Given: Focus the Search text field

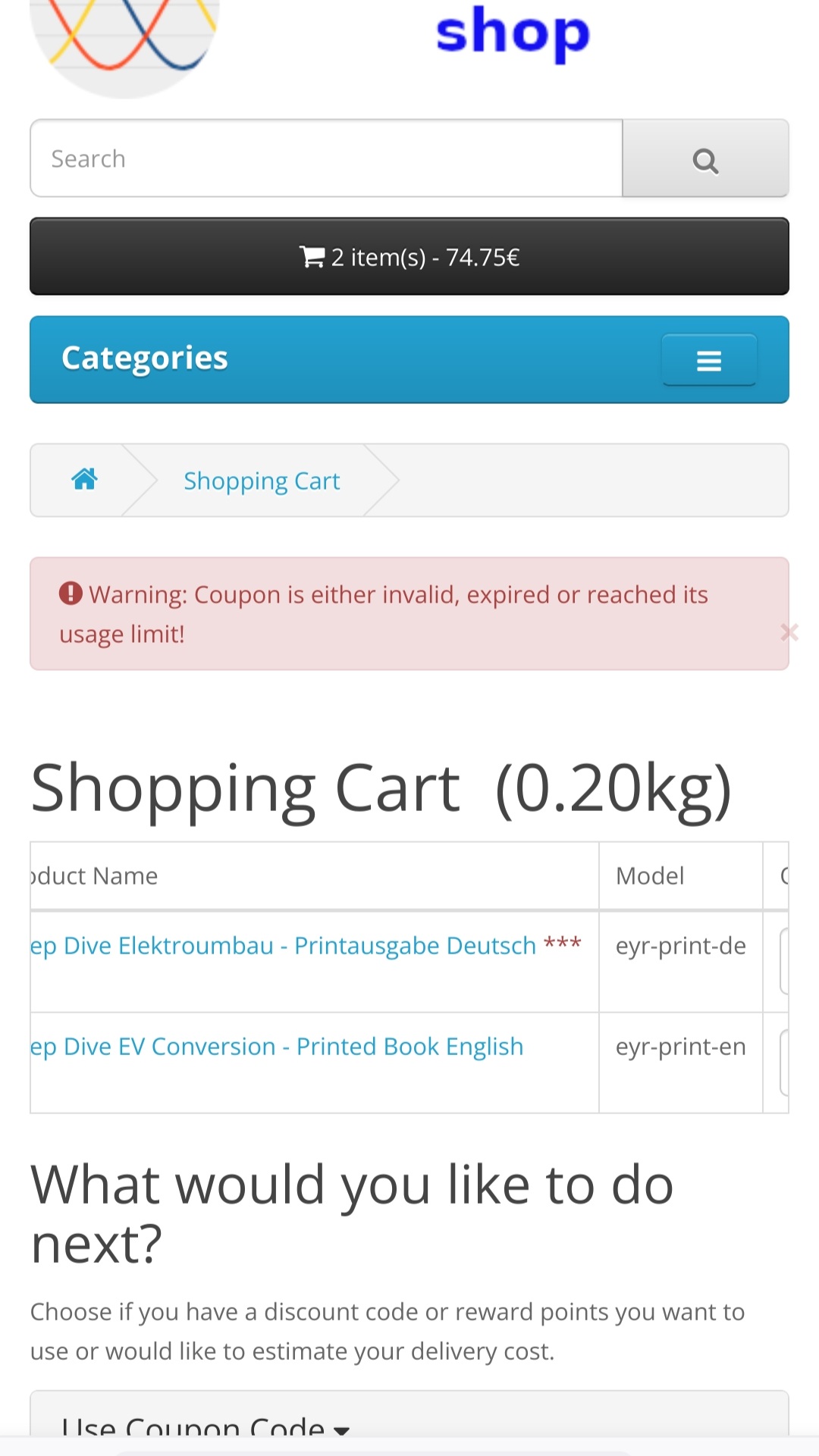Looking at the screenshot, I should pyautogui.click(x=326, y=159).
